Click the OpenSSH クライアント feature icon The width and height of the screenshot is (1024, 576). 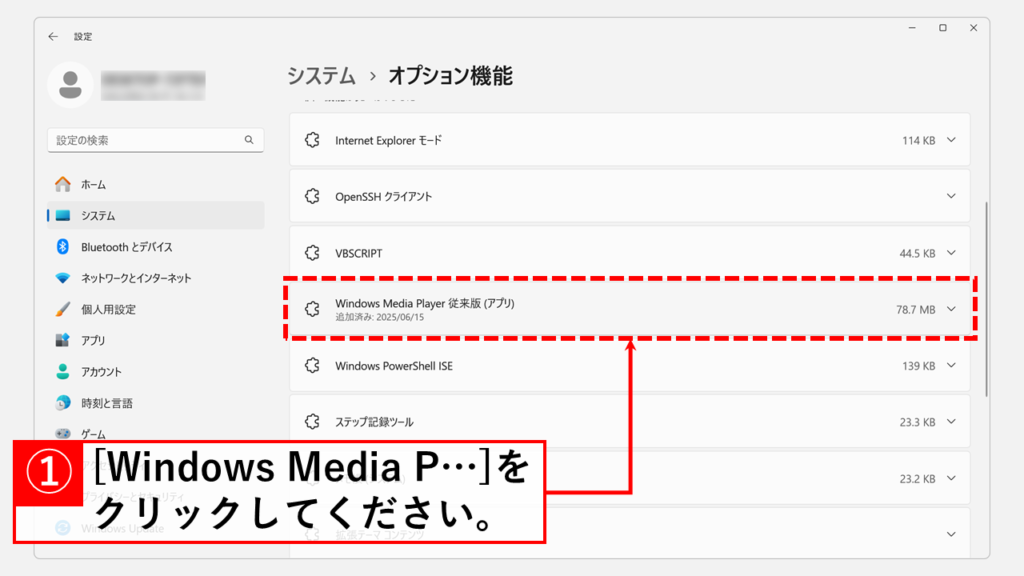[312, 196]
